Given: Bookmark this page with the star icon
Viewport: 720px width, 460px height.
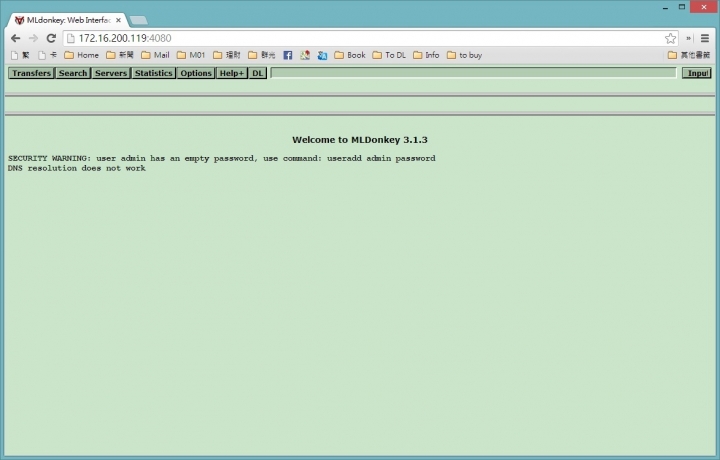Looking at the screenshot, I should coord(670,38).
